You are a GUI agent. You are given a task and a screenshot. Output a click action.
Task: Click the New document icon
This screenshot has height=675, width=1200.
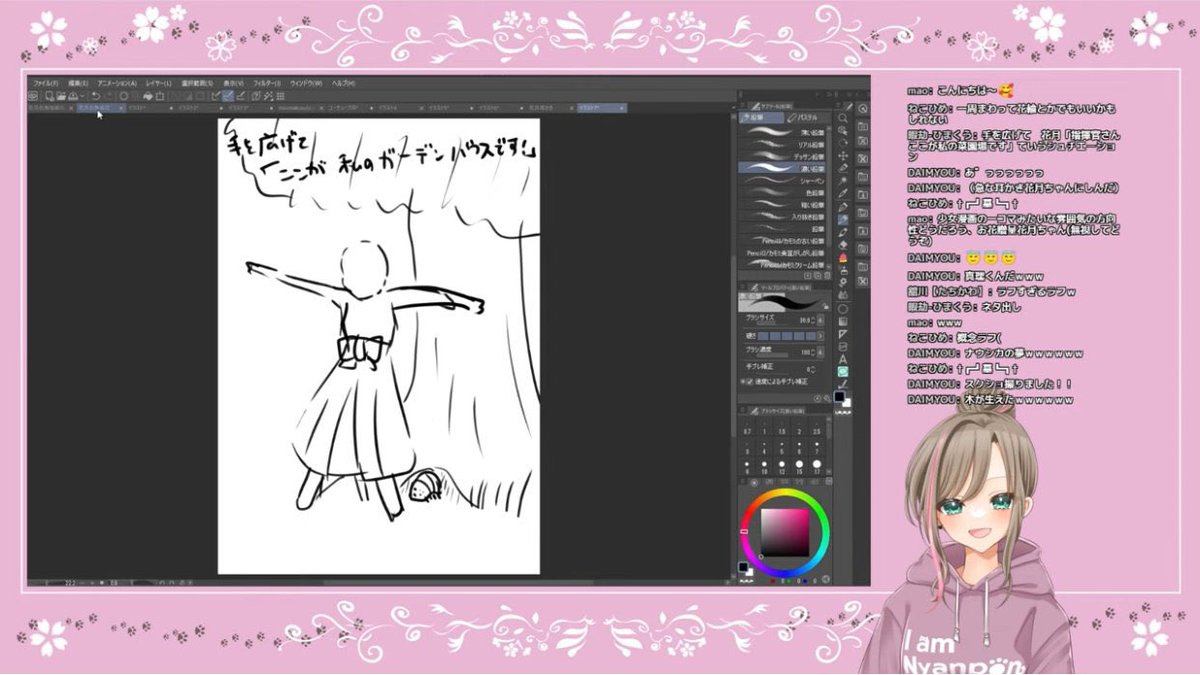pos(49,96)
